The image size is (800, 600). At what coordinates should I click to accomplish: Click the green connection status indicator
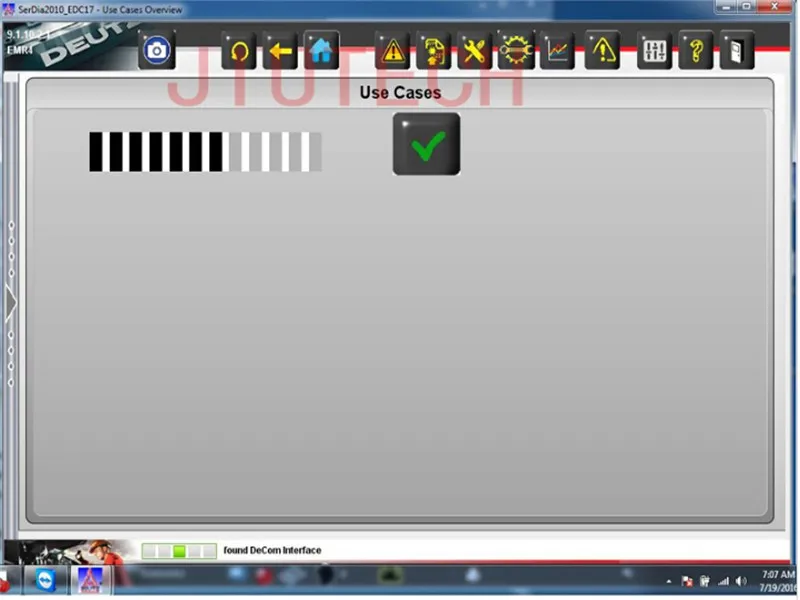179,551
